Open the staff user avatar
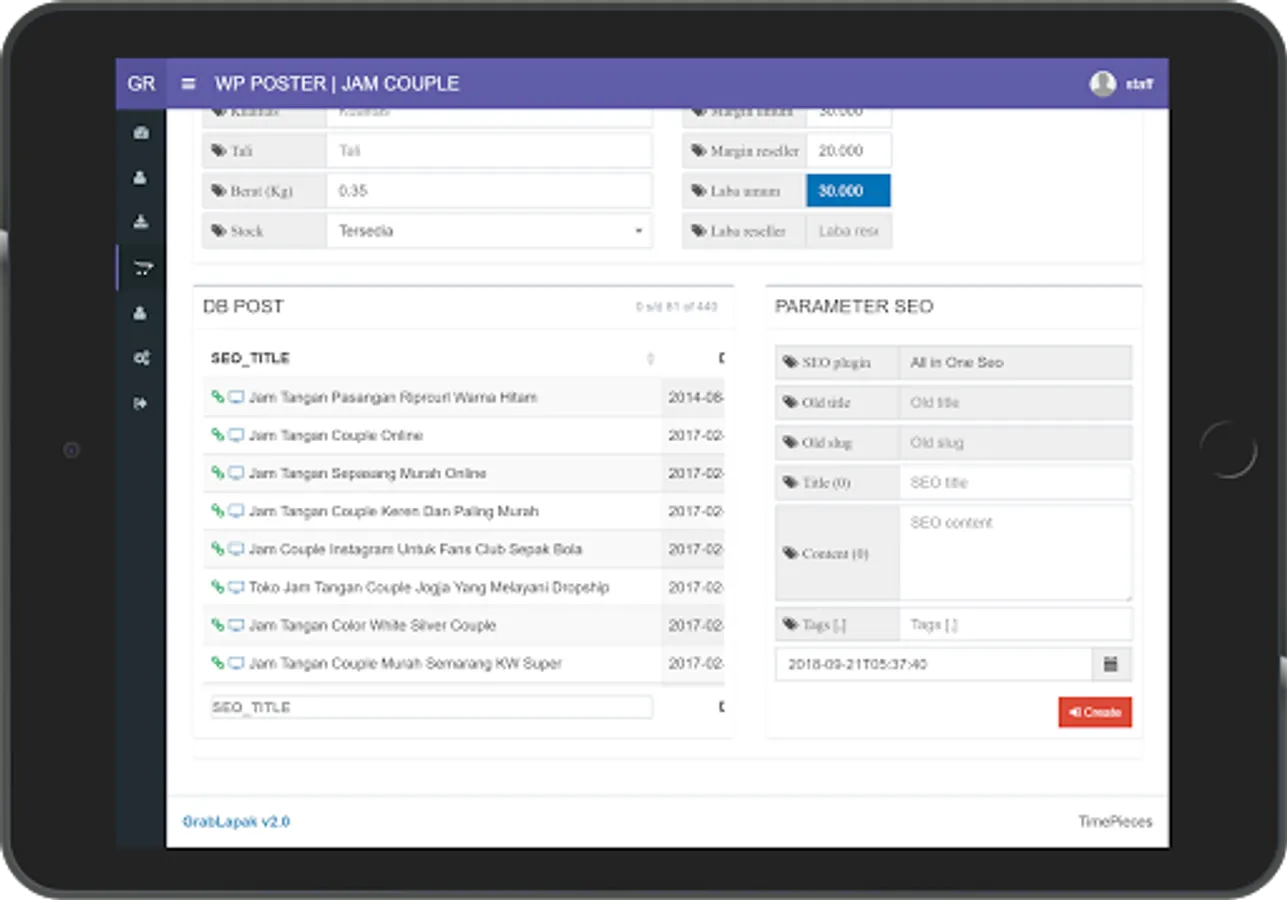Image resolution: width=1287 pixels, height=900 pixels. tap(1102, 84)
